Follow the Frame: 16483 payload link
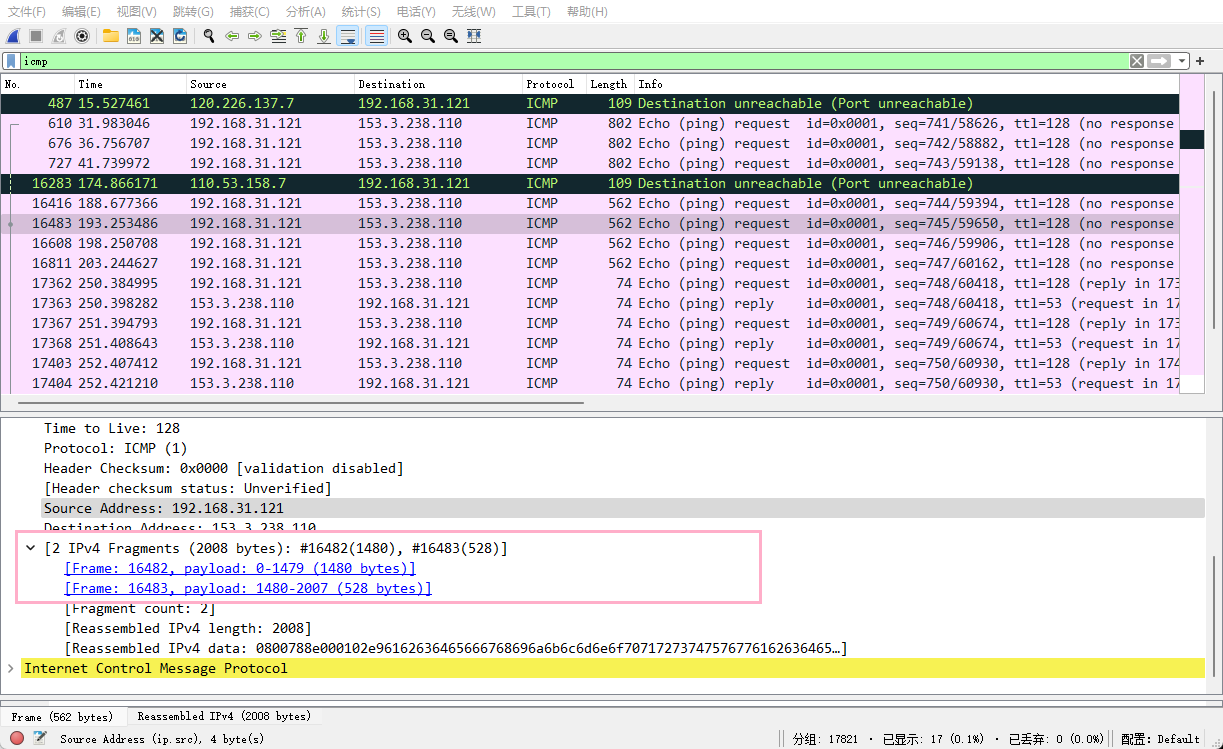The height and width of the screenshot is (749, 1223). [248, 588]
